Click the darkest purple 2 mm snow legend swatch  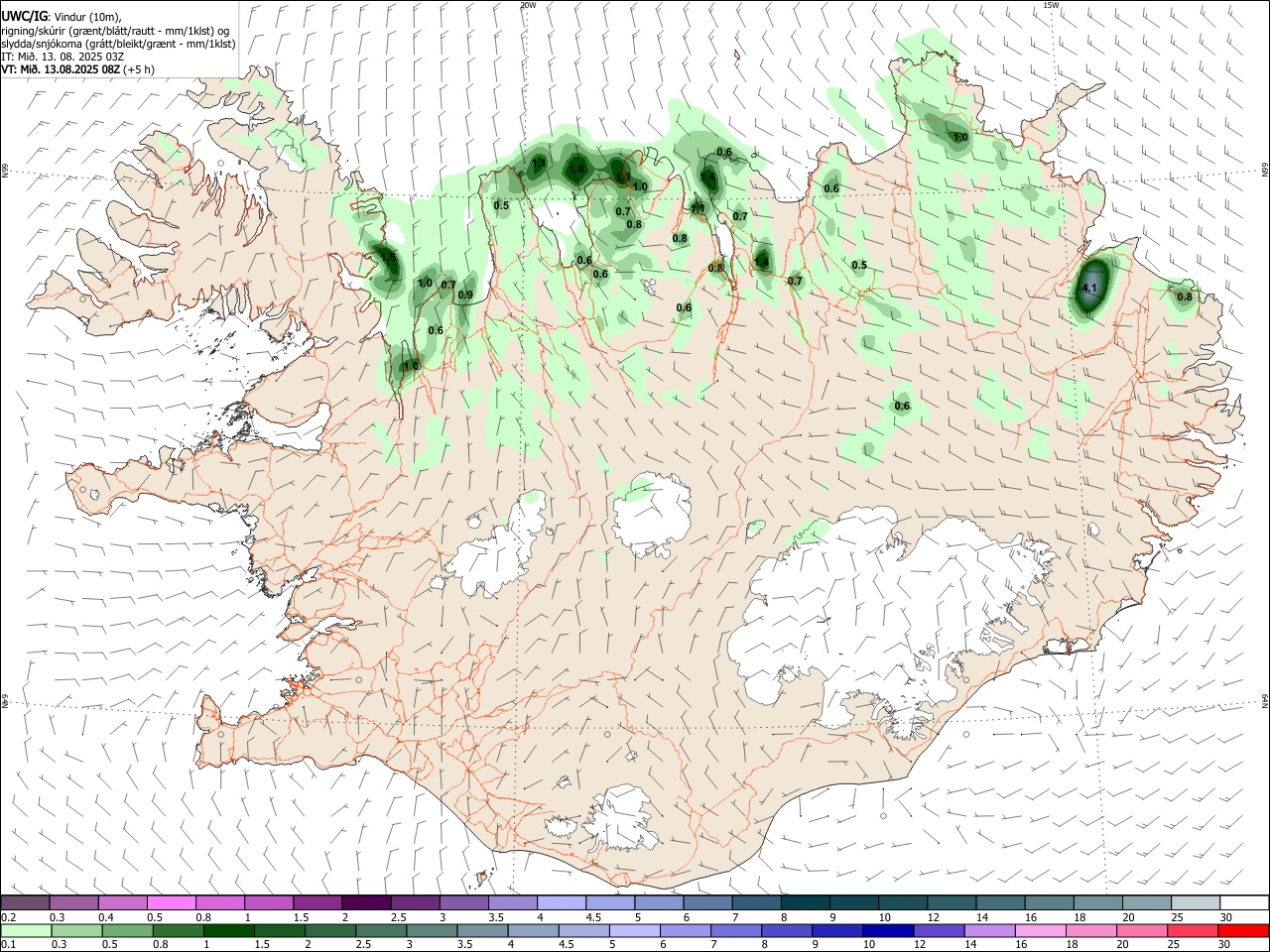(x=365, y=903)
